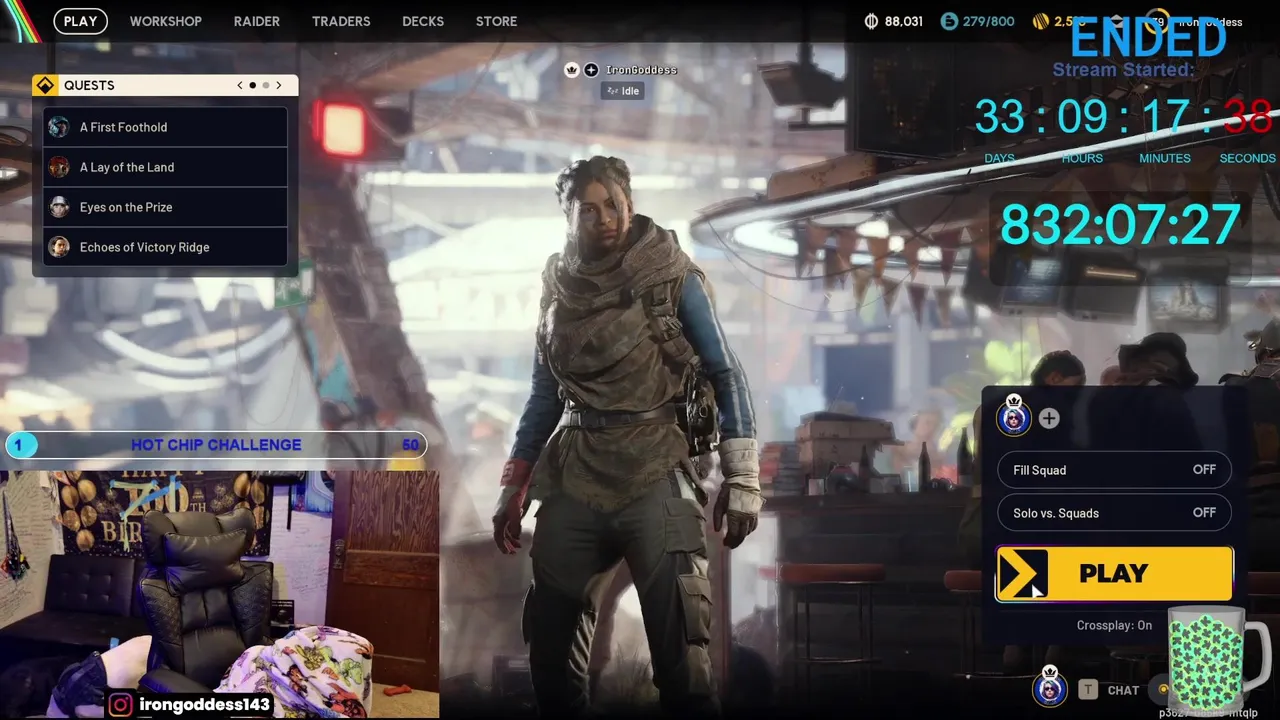Click the Echoes of Victory Ridge portrait icon

pyautogui.click(x=59, y=247)
